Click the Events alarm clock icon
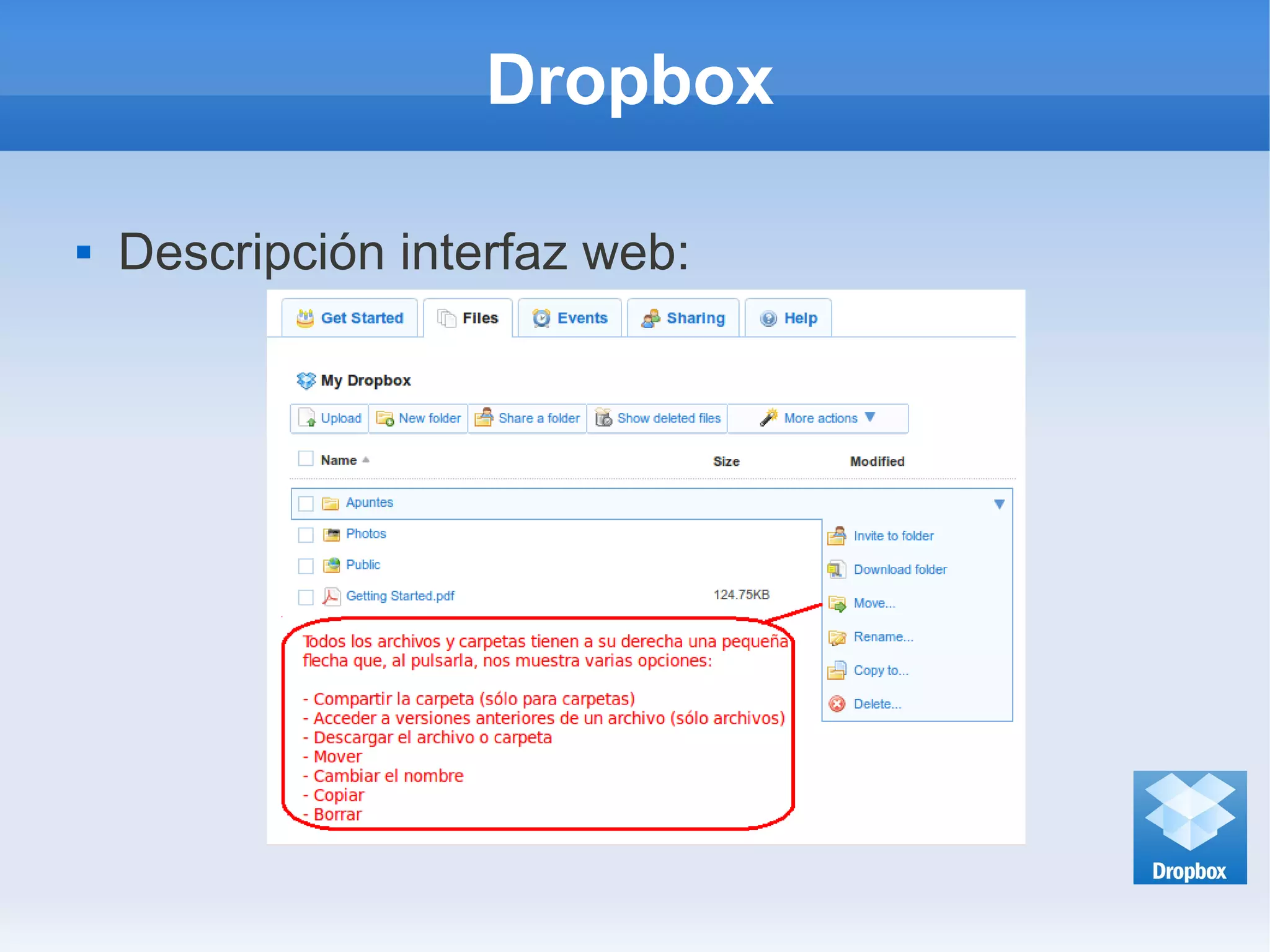 click(x=541, y=318)
